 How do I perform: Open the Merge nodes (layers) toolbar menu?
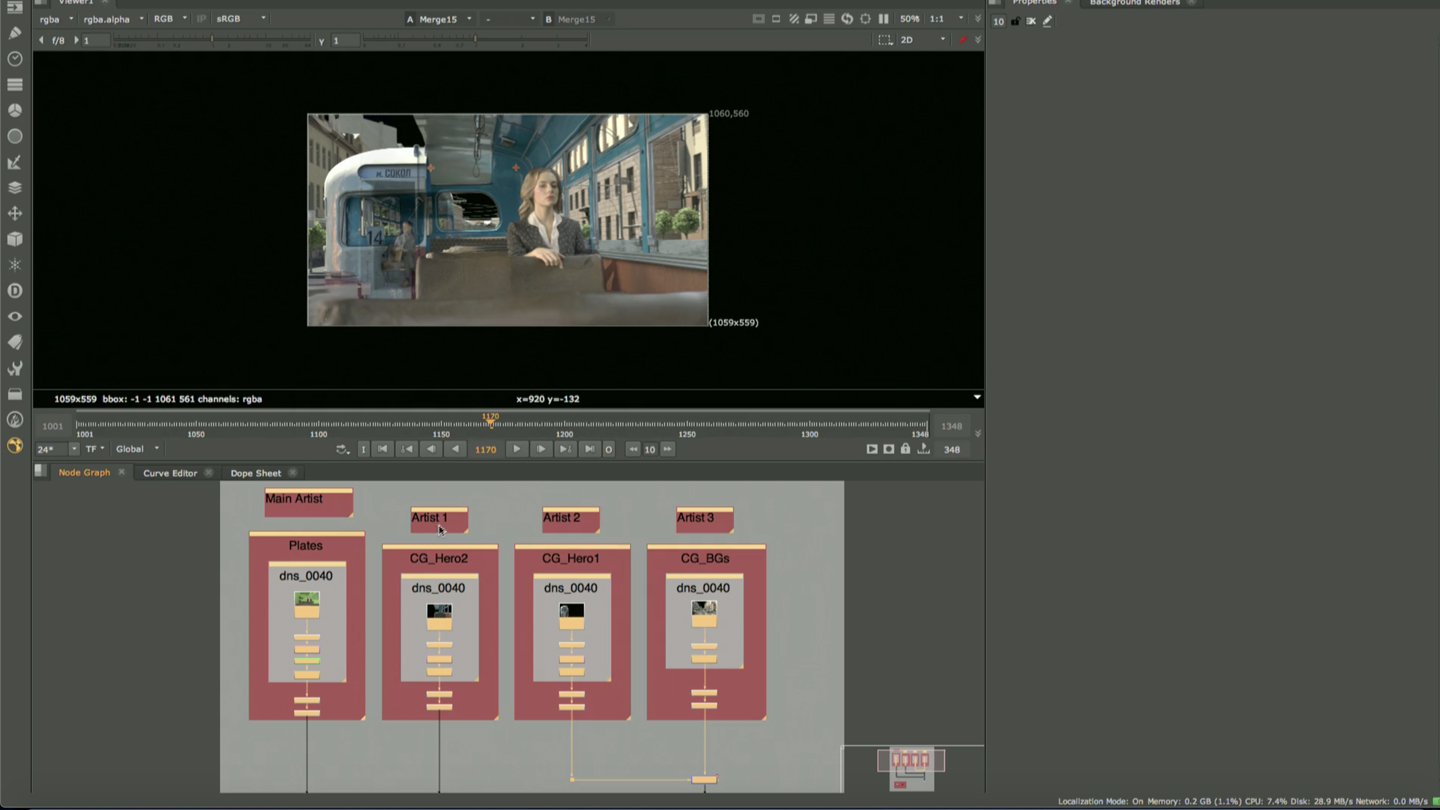(15, 187)
